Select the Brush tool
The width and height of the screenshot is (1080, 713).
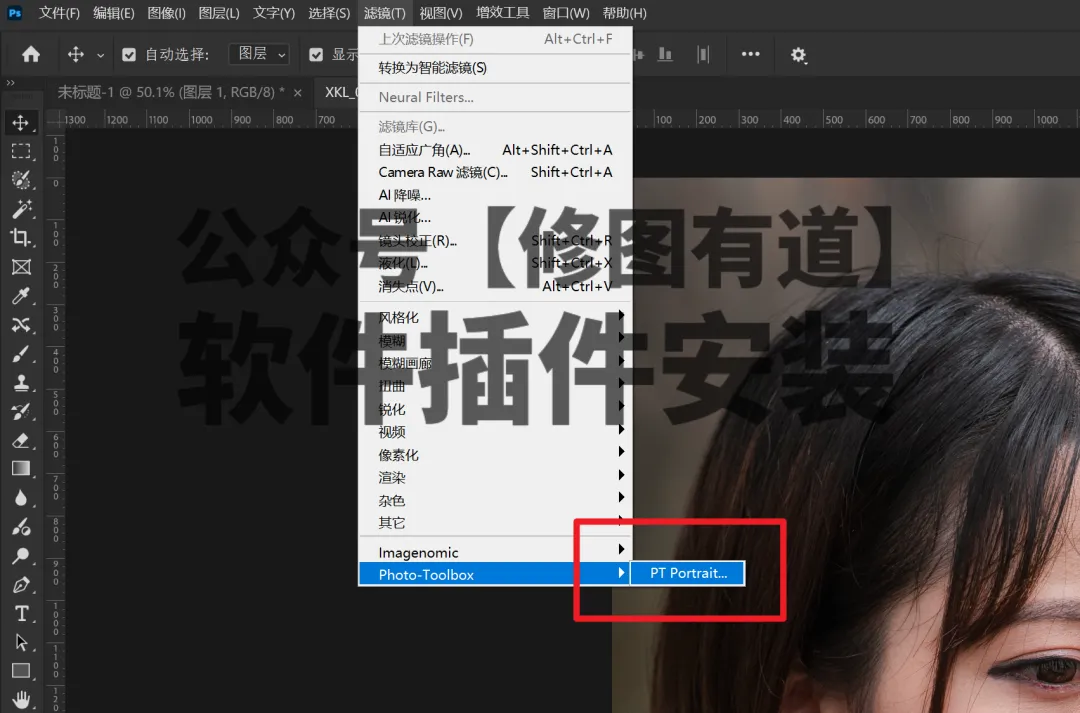click(x=21, y=353)
